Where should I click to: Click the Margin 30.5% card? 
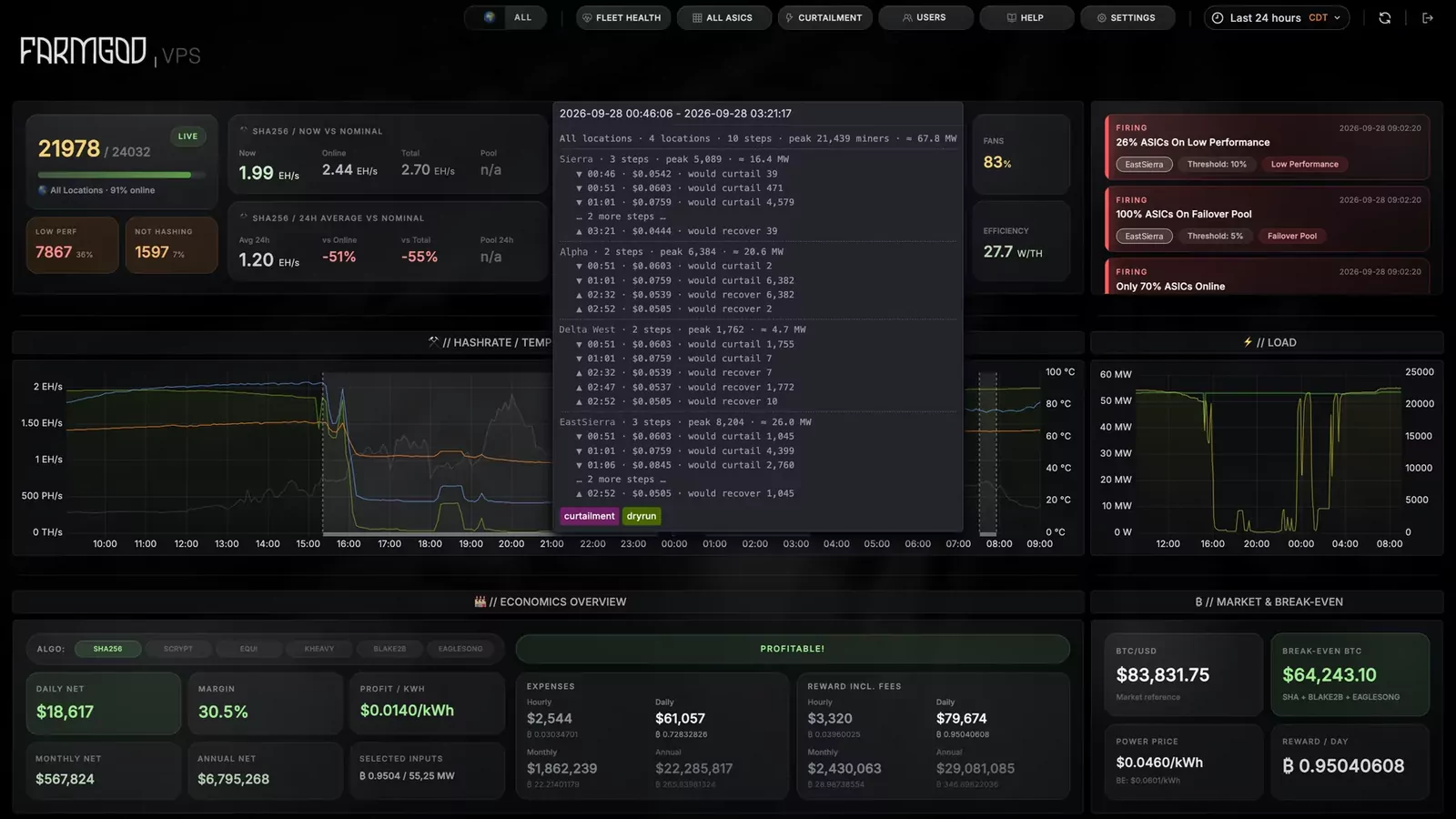265,703
